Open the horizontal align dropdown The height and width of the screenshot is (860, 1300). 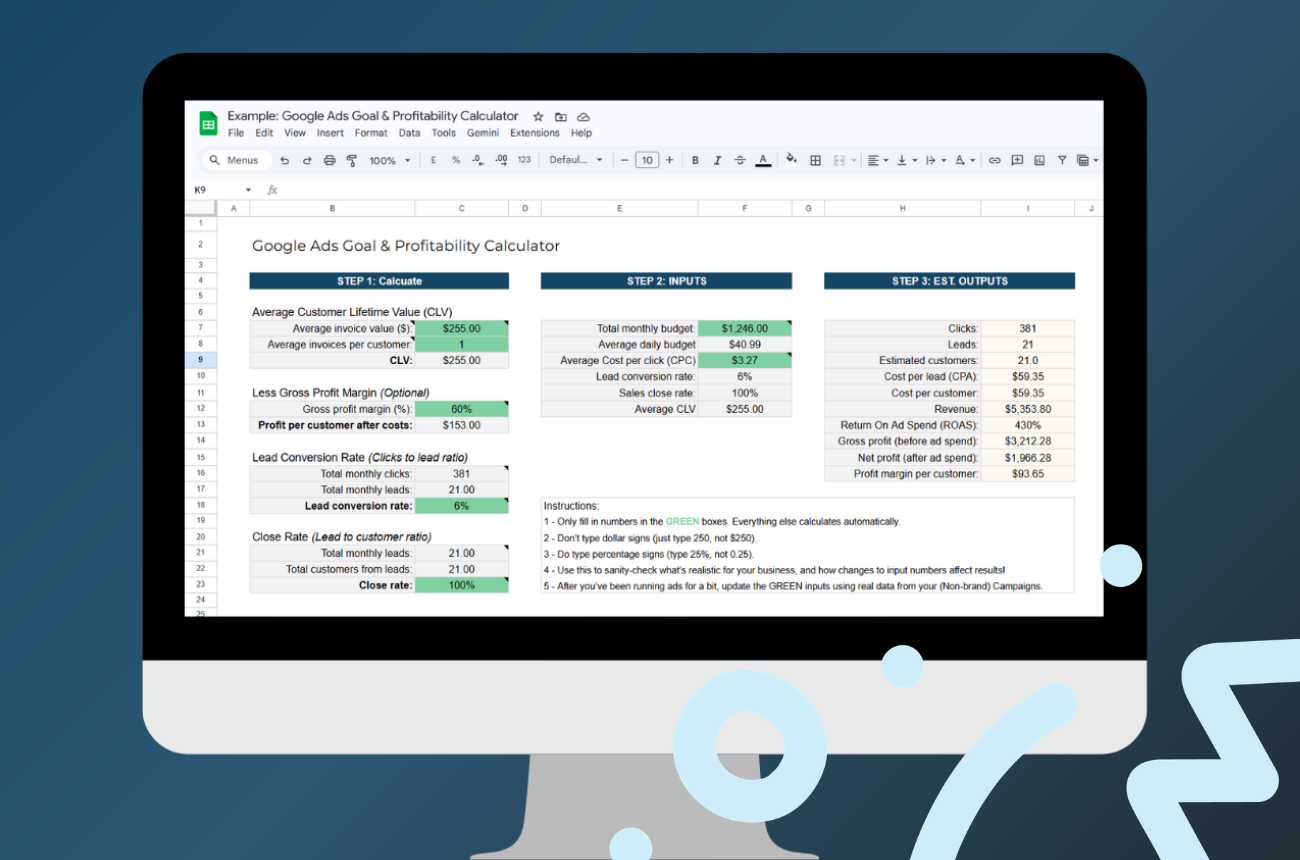click(877, 160)
